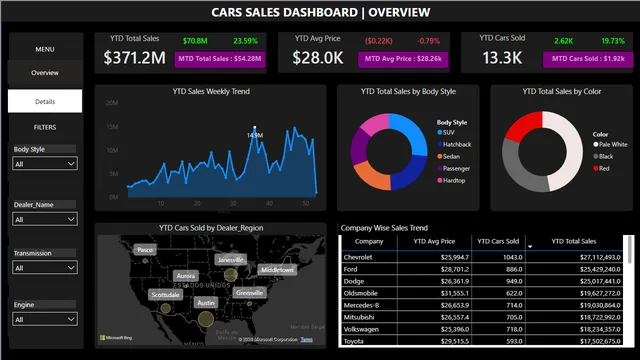Open the Overview page button

point(45,73)
